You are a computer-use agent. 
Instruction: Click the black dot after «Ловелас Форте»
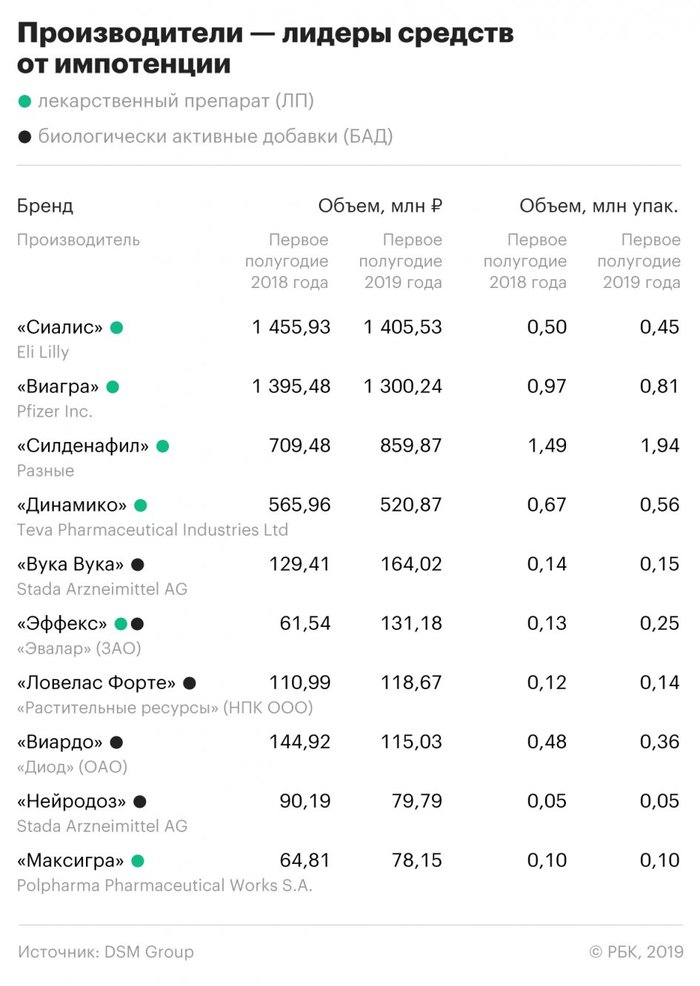(189, 683)
